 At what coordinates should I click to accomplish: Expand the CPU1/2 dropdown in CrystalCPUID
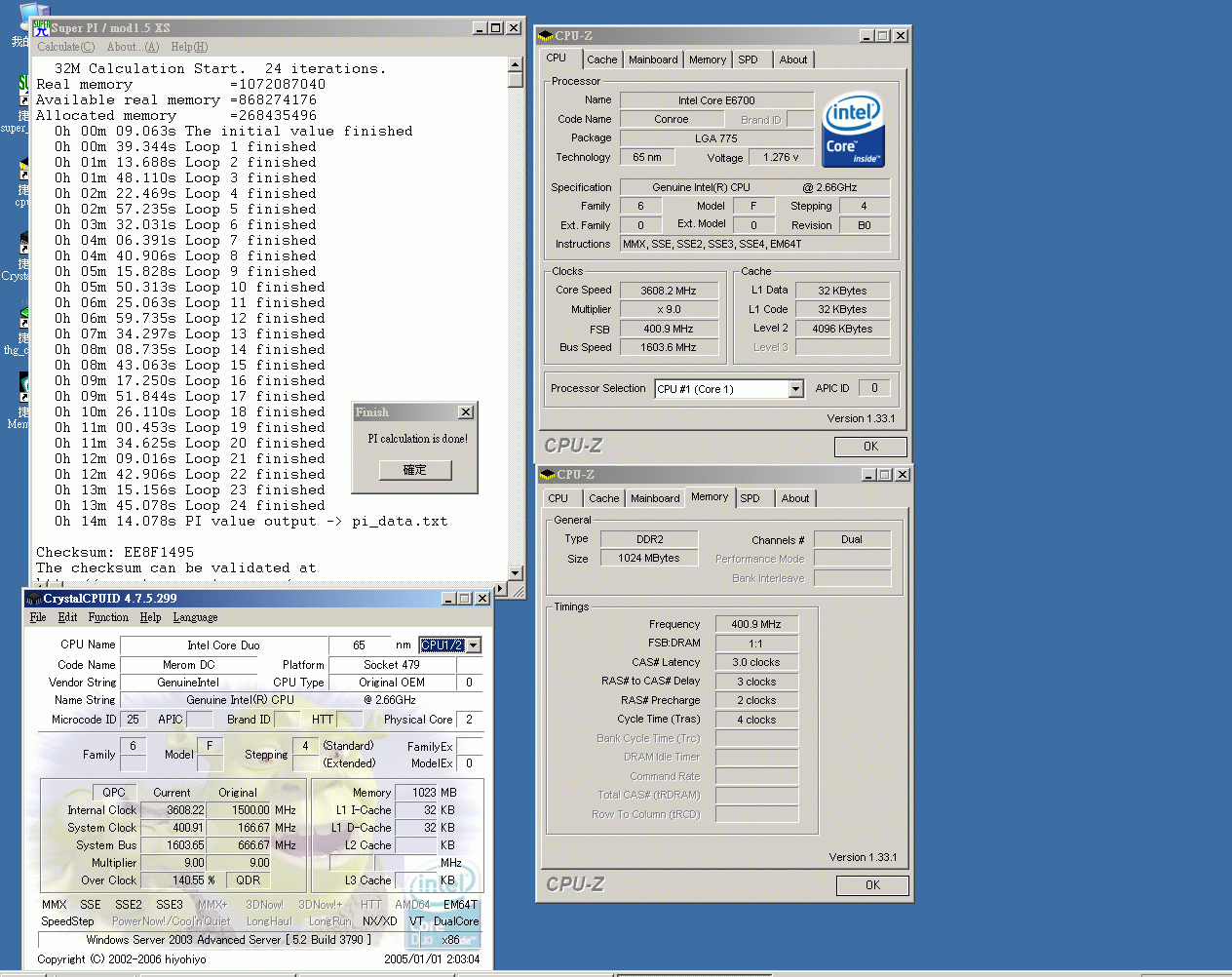coord(474,645)
